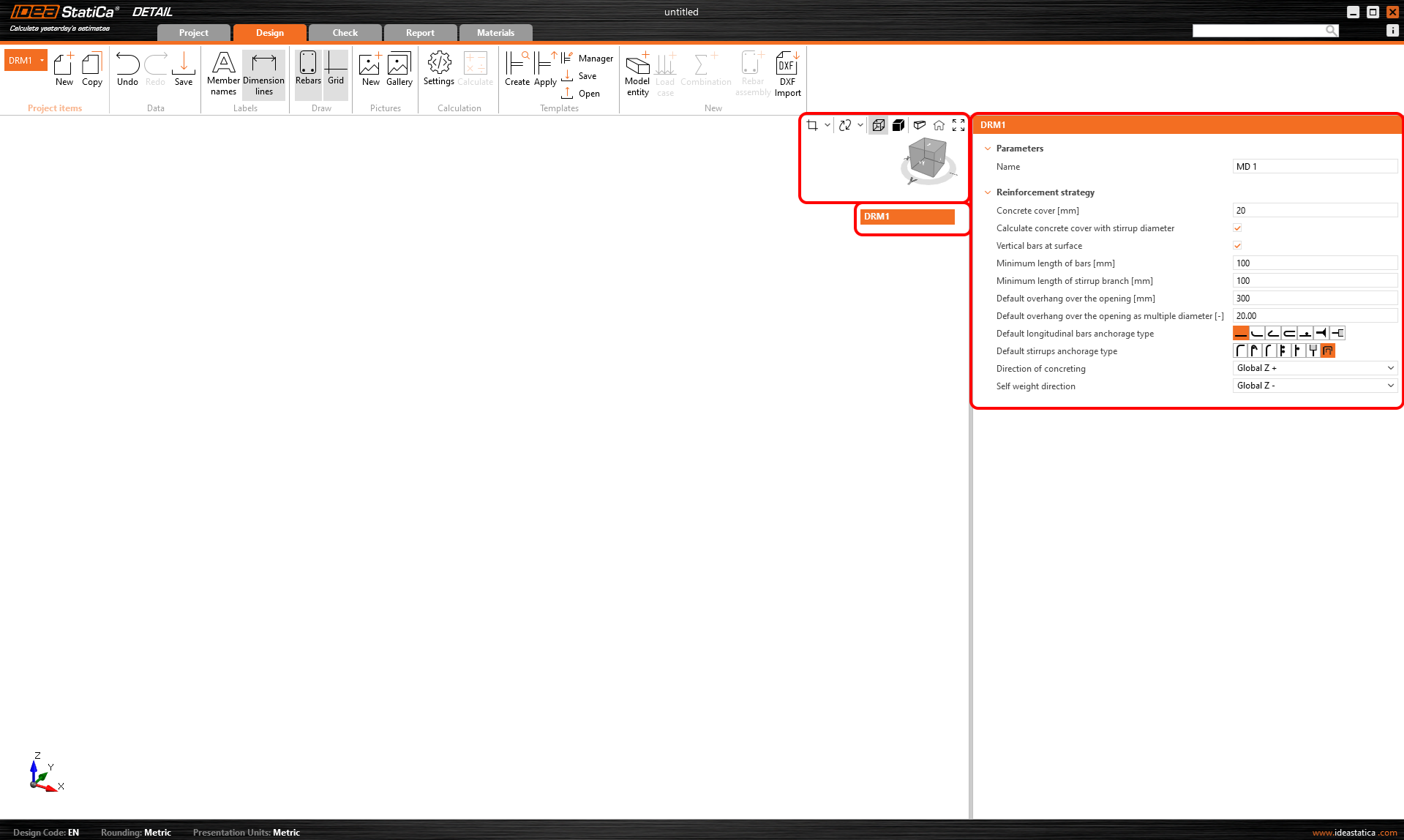The image size is (1404, 840).
Task: Click the Default overhang over the opening field
Action: click(1315, 299)
